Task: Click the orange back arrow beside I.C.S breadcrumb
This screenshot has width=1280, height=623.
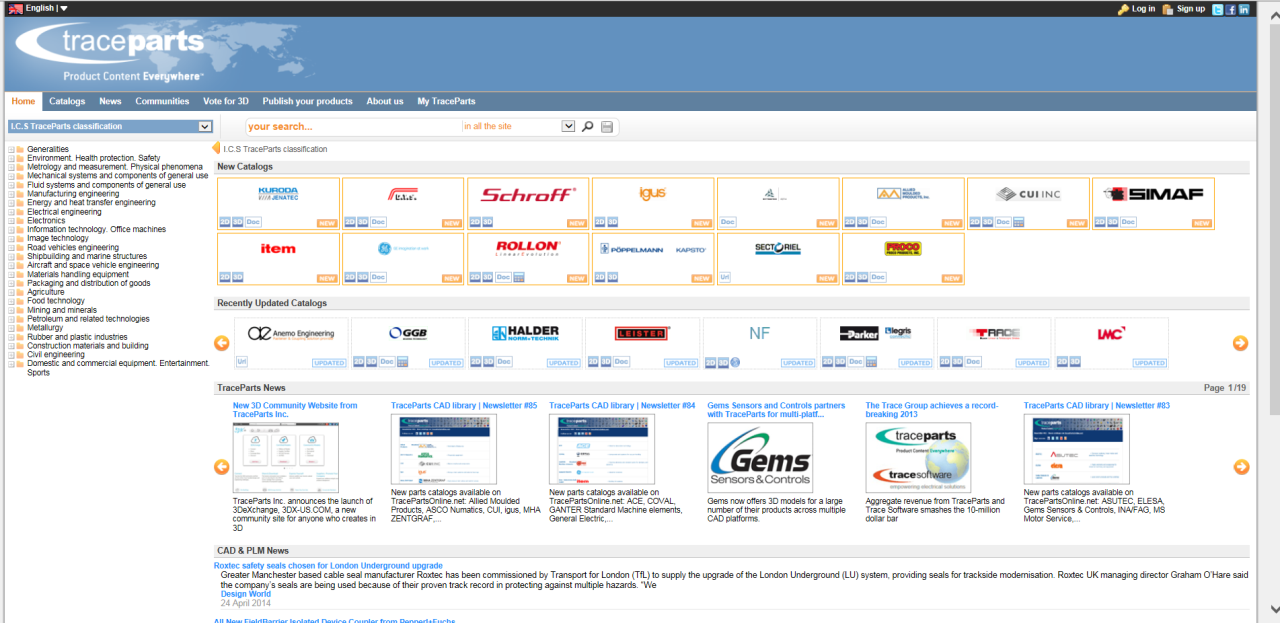Action: pyautogui.click(x=216, y=149)
